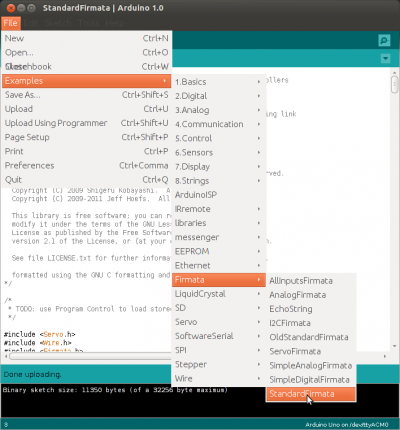Screen dimensions: 400x430
Task: Expand 4.Communication examples submenu
Action: [219, 124]
